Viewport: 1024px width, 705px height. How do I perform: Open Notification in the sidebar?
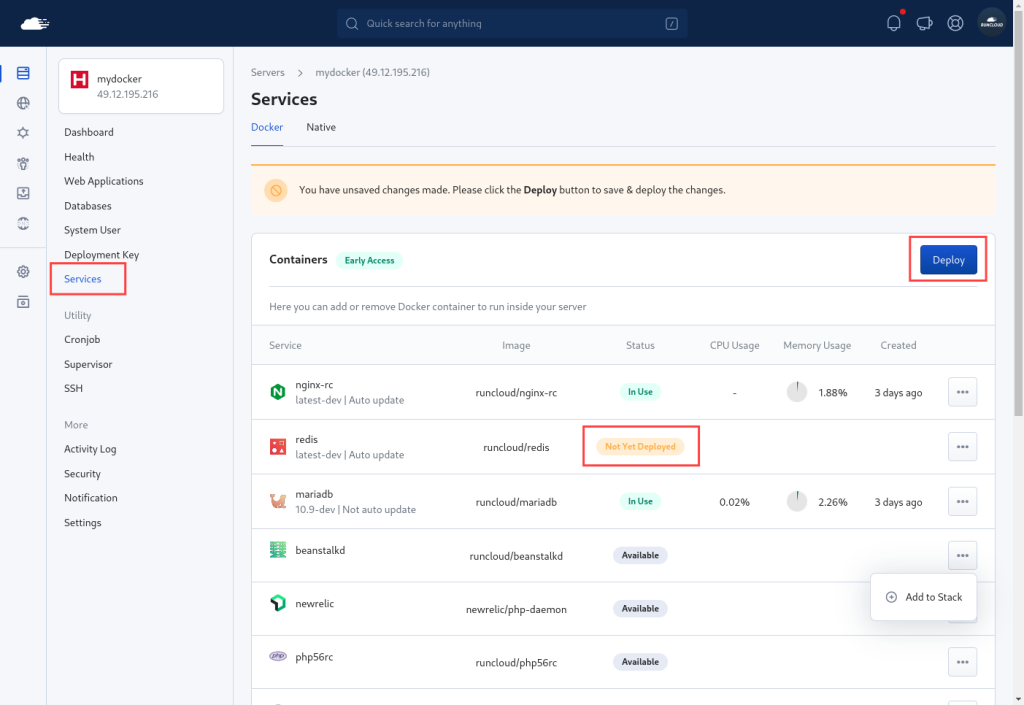[91, 498]
